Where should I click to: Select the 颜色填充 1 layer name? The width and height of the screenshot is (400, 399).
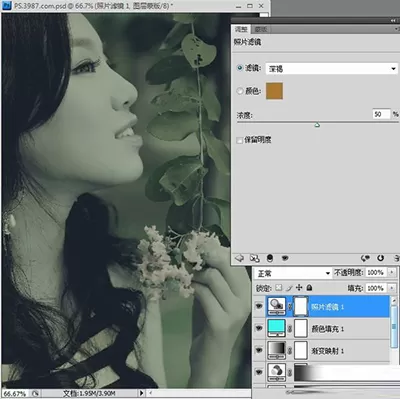tap(327, 329)
